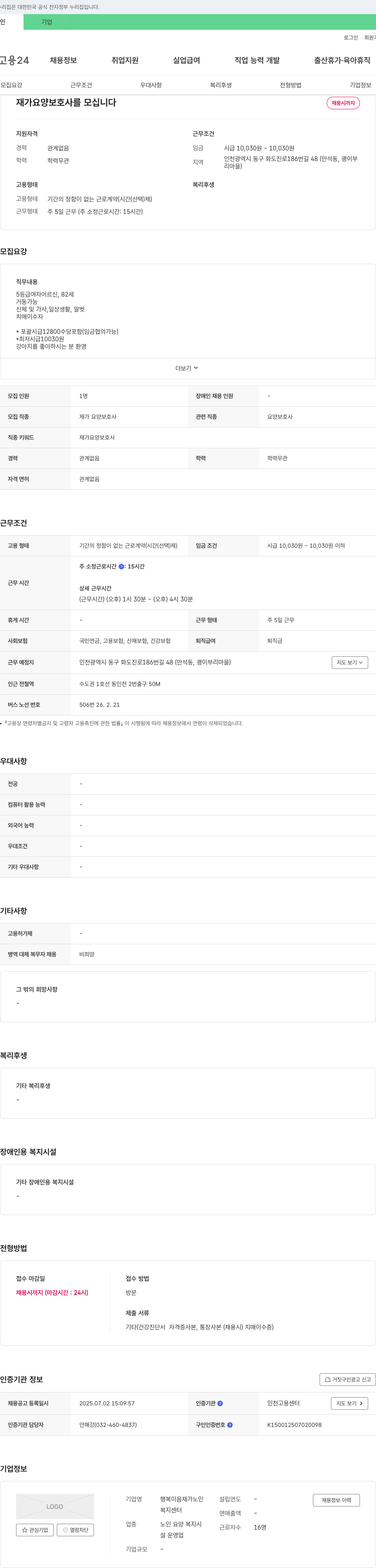This screenshot has width=376, height=1568.
Task: Select 등록일시 2025.07.02 15:09:57
Action: point(107,1403)
